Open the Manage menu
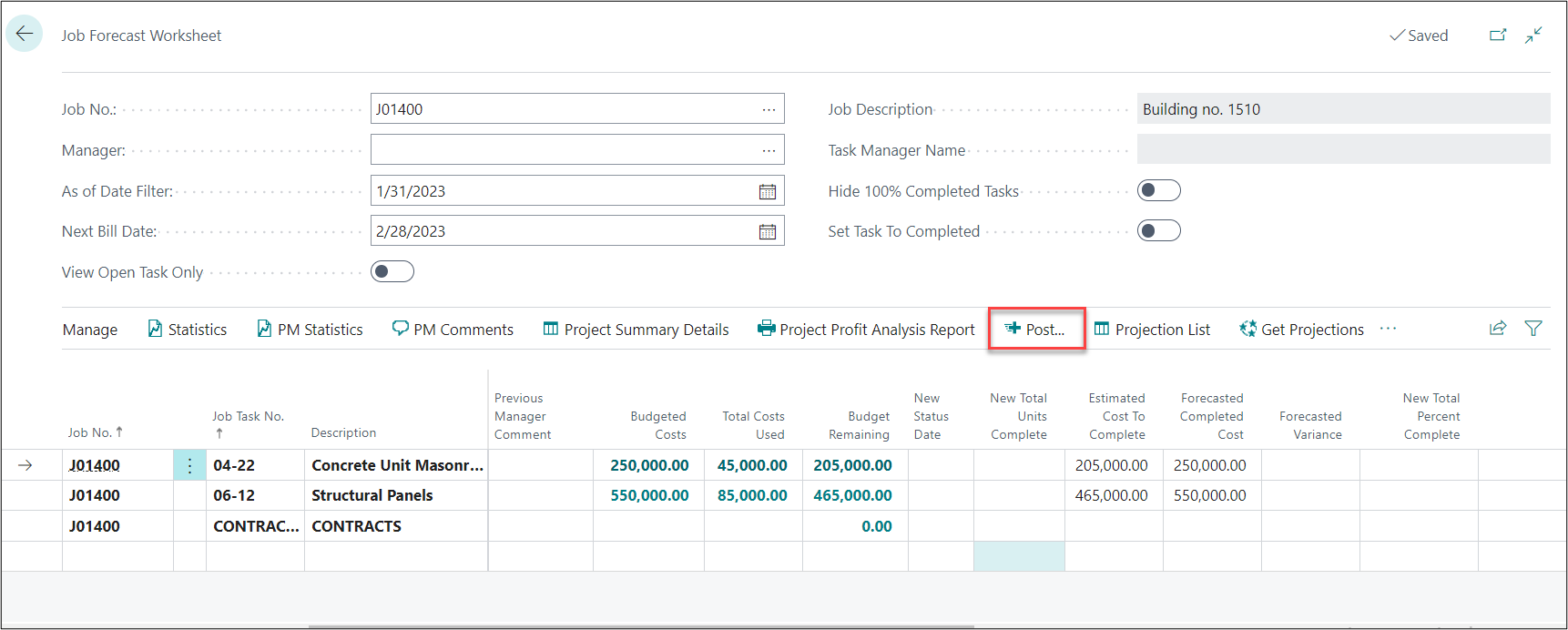 [90, 330]
